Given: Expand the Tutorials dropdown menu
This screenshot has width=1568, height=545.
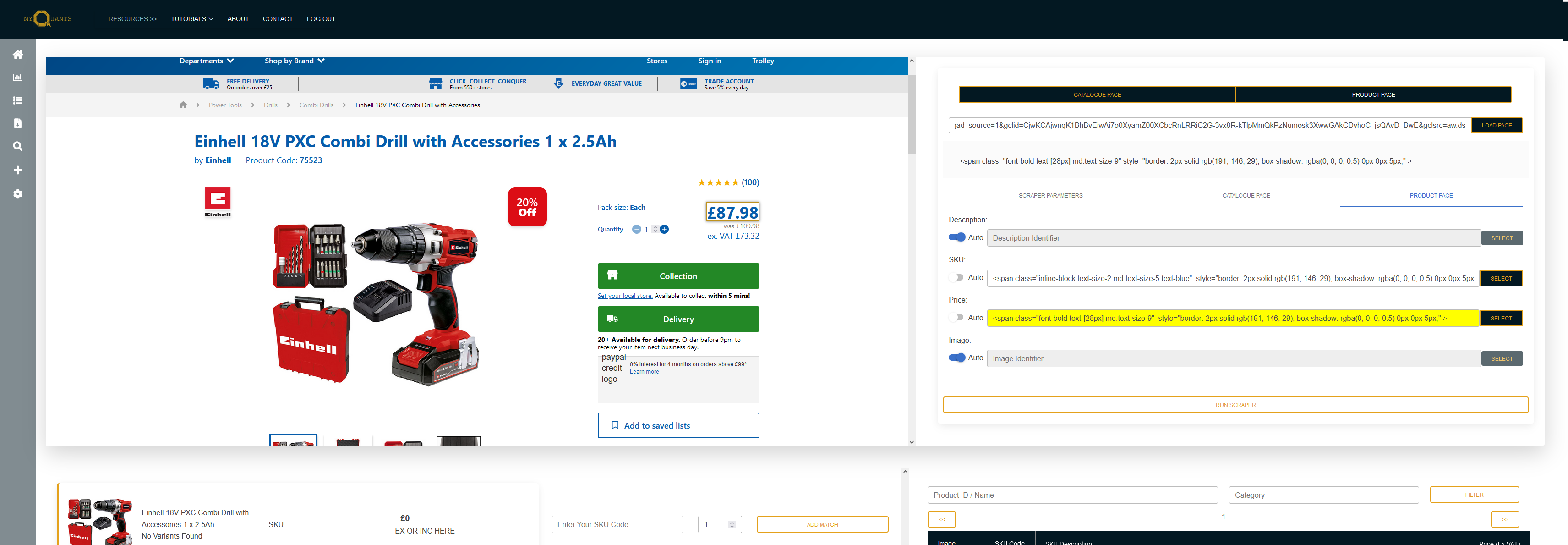Looking at the screenshot, I should point(192,19).
